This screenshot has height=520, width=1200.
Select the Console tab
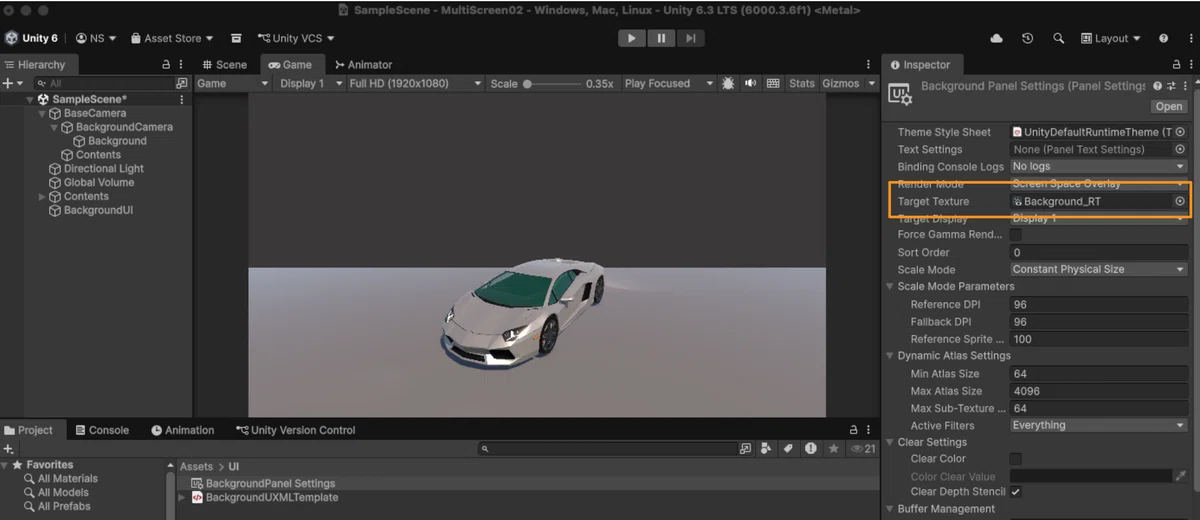point(102,430)
